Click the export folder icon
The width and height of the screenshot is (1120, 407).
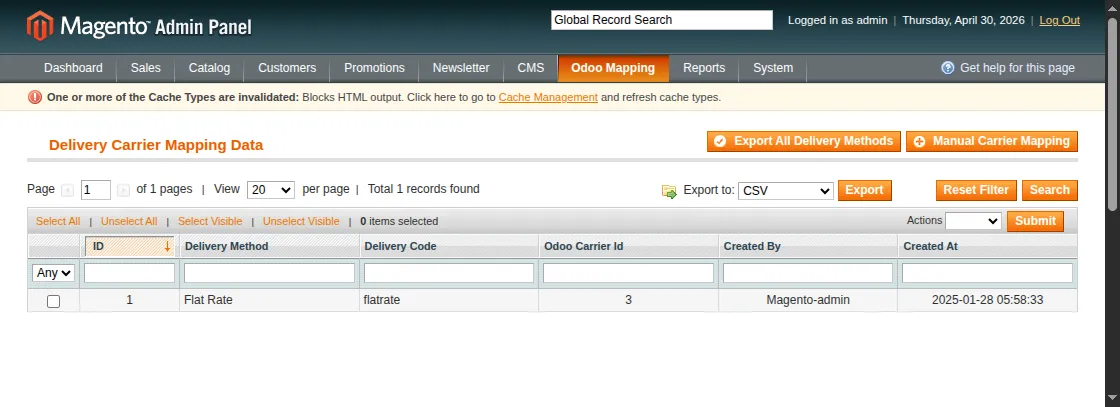click(x=669, y=191)
